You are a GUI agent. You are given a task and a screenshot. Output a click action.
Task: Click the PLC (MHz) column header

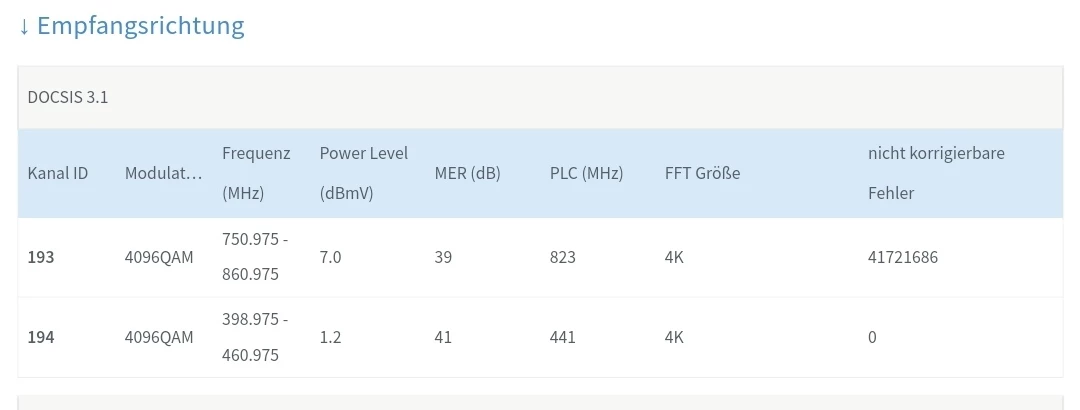tap(586, 173)
